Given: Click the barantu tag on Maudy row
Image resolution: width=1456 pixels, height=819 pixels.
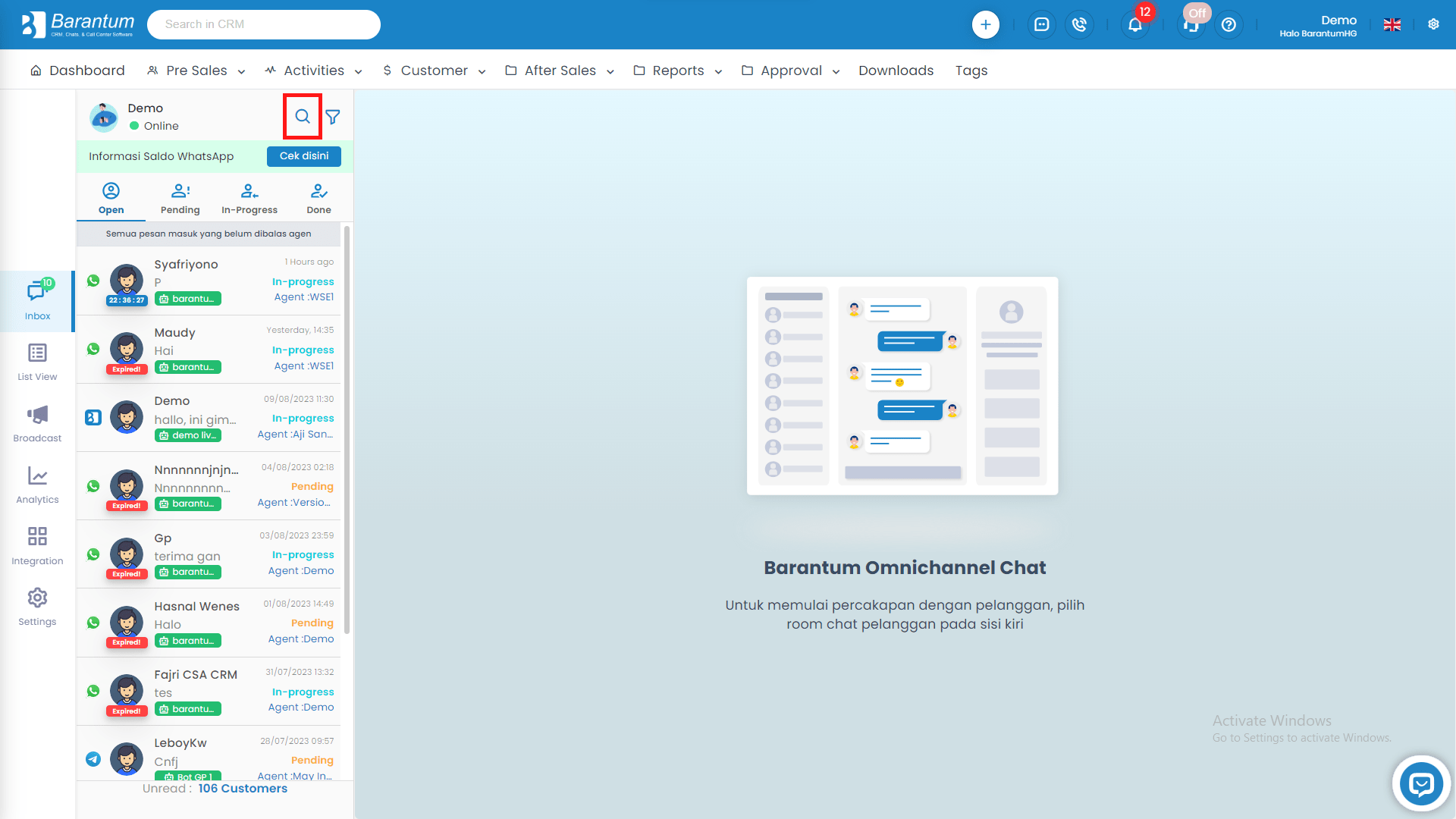Looking at the screenshot, I should [x=188, y=367].
